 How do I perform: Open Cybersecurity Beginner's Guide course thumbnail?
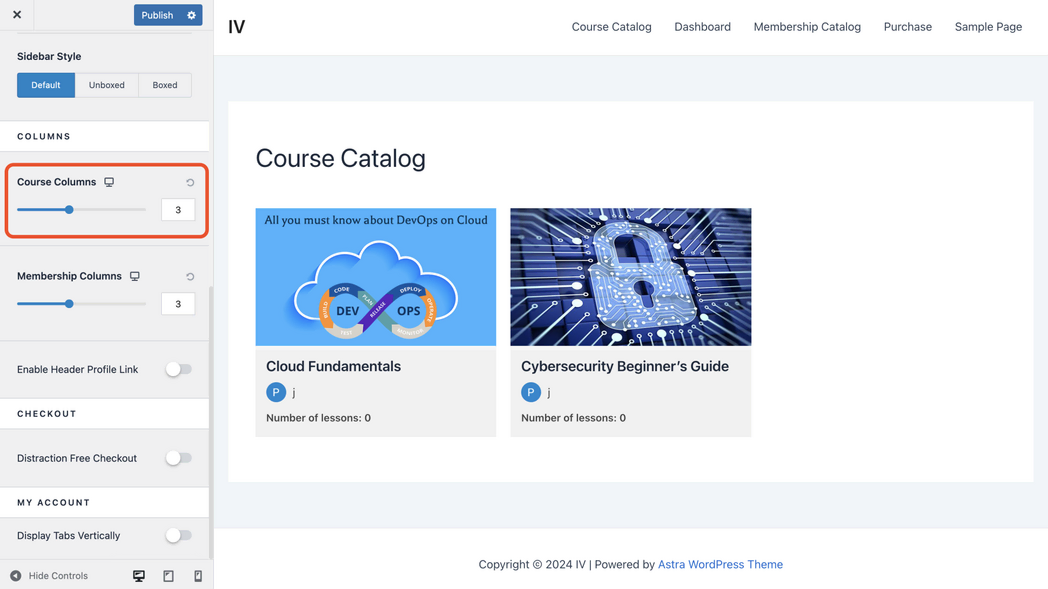[630, 277]
